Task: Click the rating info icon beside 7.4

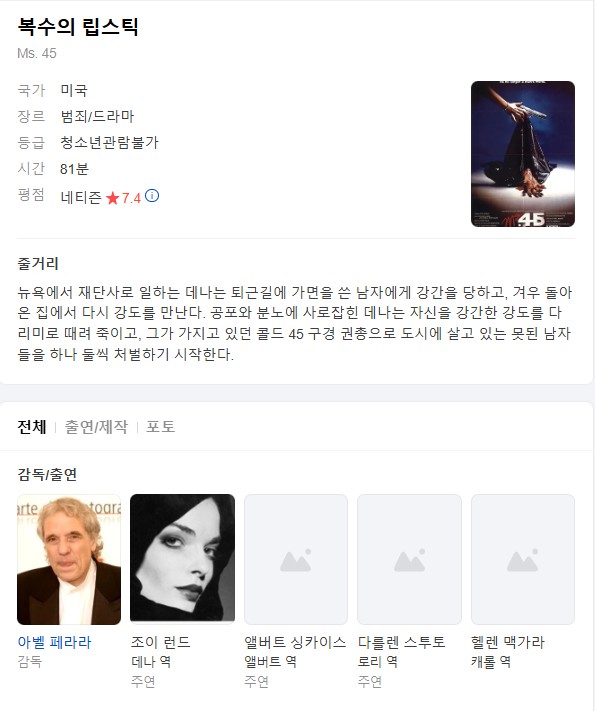Action: pos(152,196)
